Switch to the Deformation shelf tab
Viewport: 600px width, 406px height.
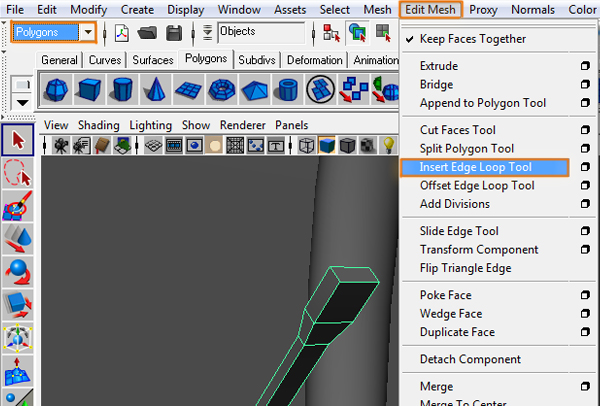click(x=315, y=60)
